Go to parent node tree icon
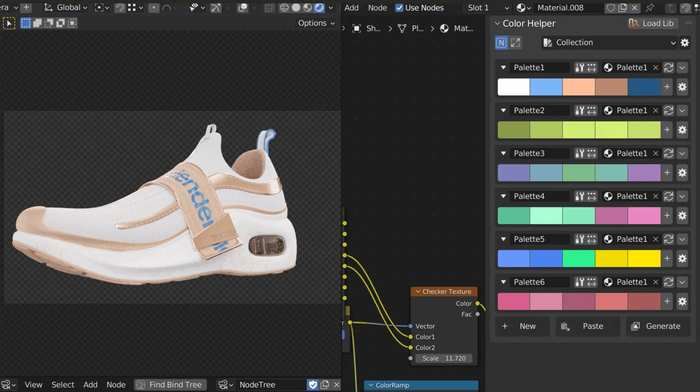The width and height of the screenshot is (700, 392). [670, 8]
